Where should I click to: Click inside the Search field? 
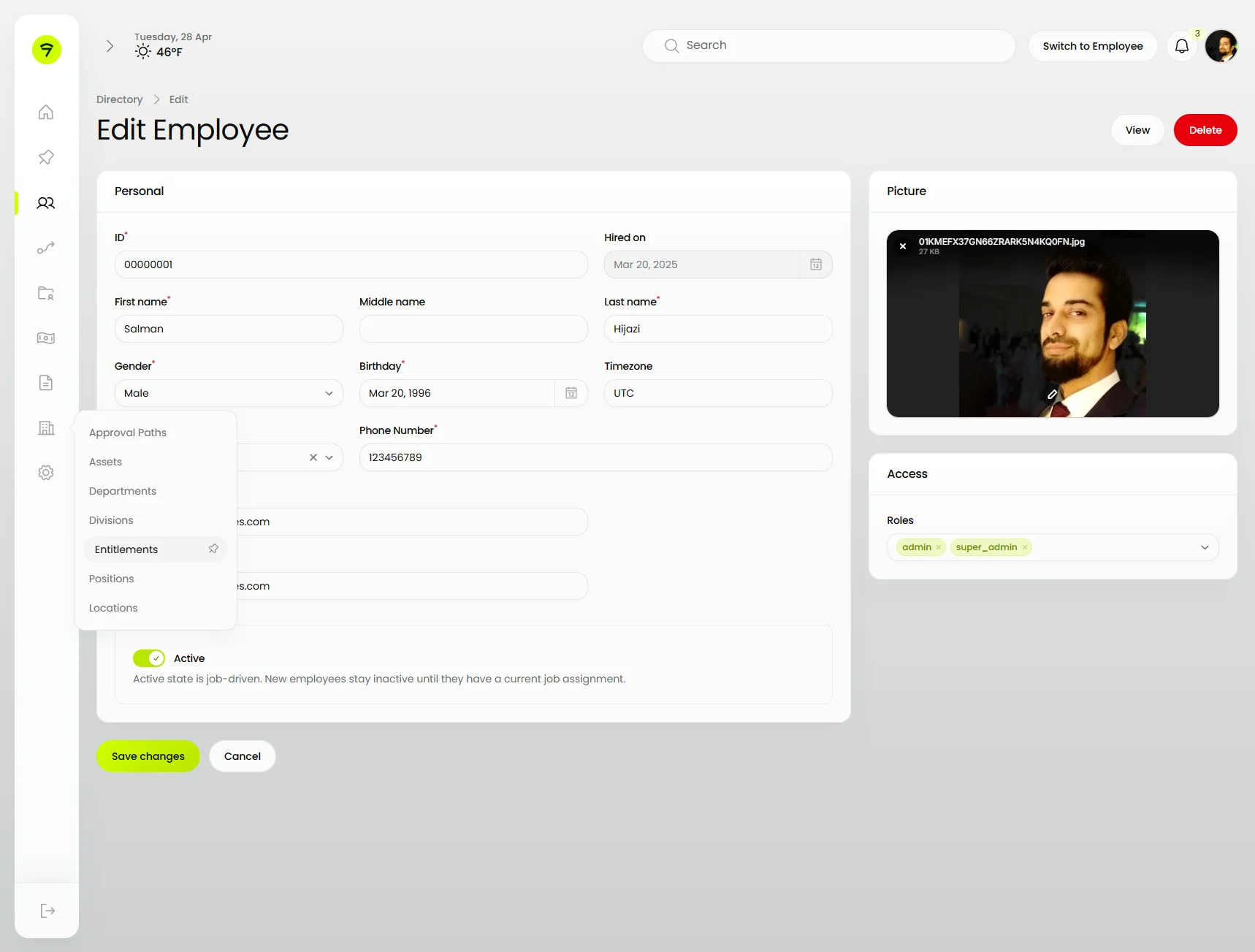click(x=828, y=45)
